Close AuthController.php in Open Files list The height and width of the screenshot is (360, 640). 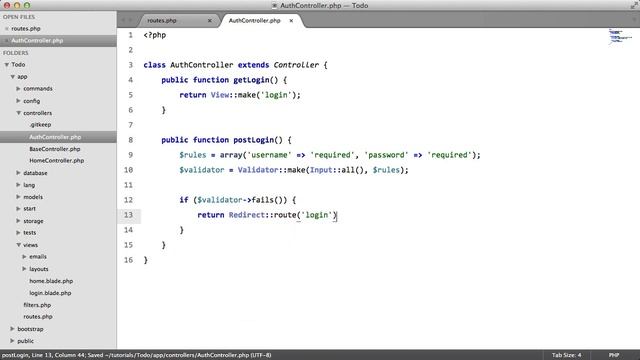pos(7,40)
